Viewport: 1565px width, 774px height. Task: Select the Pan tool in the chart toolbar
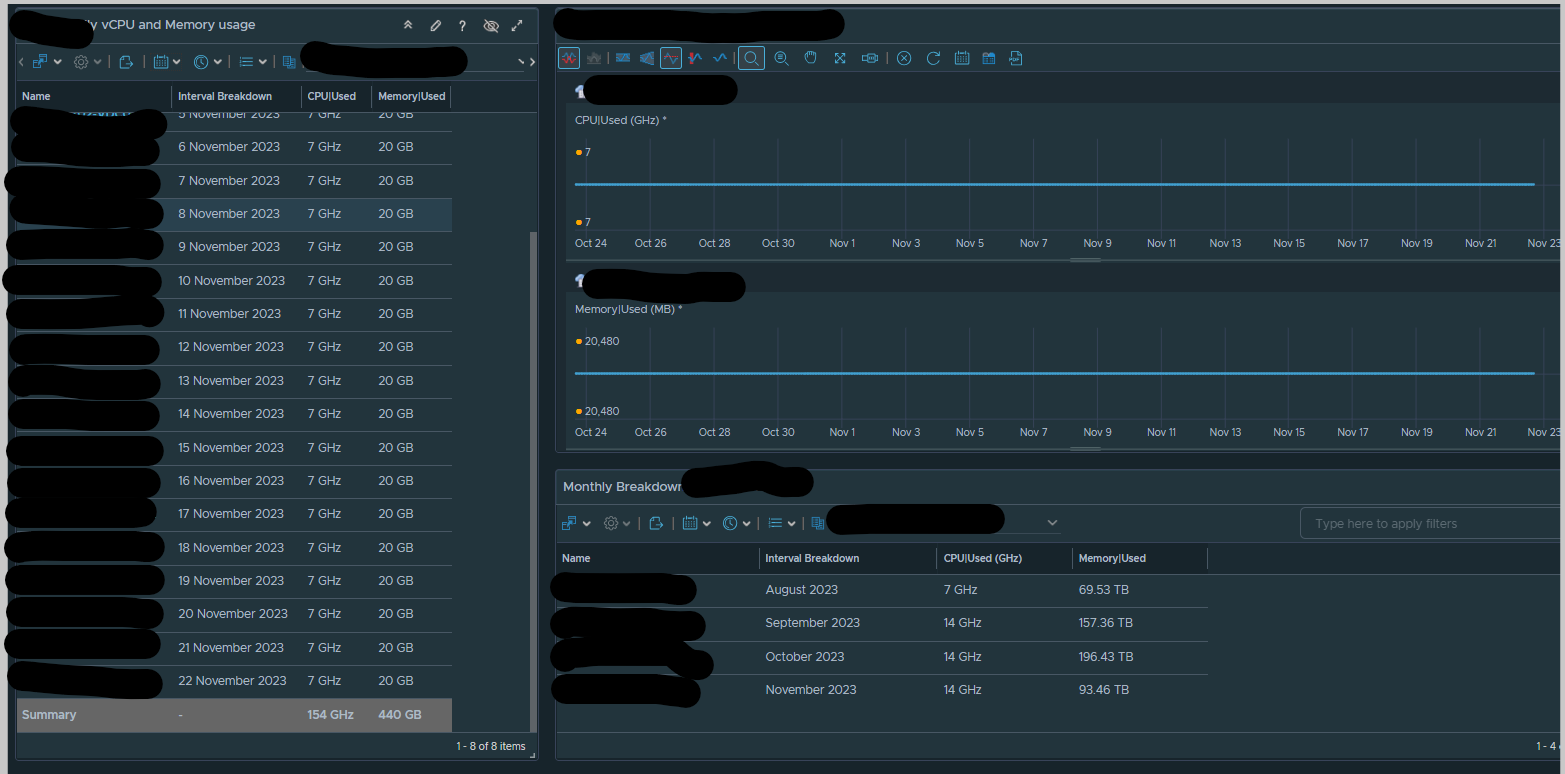(810, 58)
